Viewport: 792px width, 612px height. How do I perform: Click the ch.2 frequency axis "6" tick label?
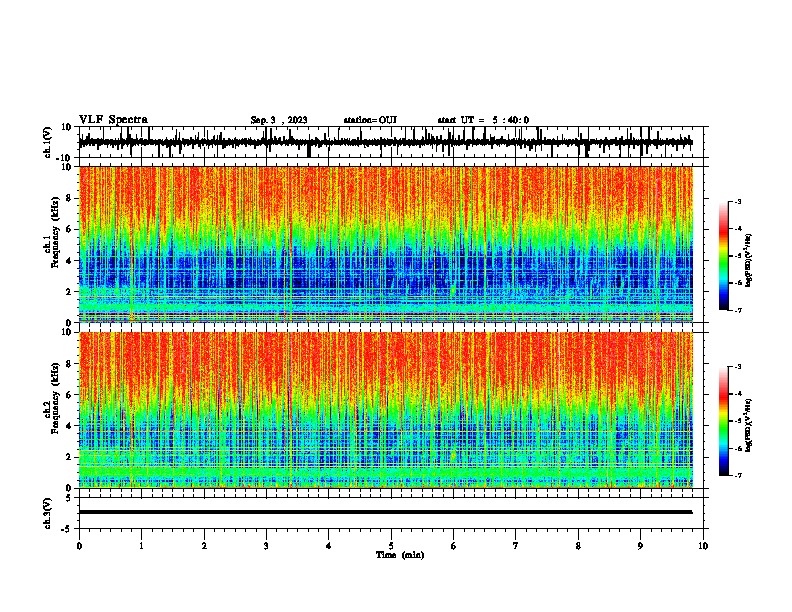click(x=70, y=394)
